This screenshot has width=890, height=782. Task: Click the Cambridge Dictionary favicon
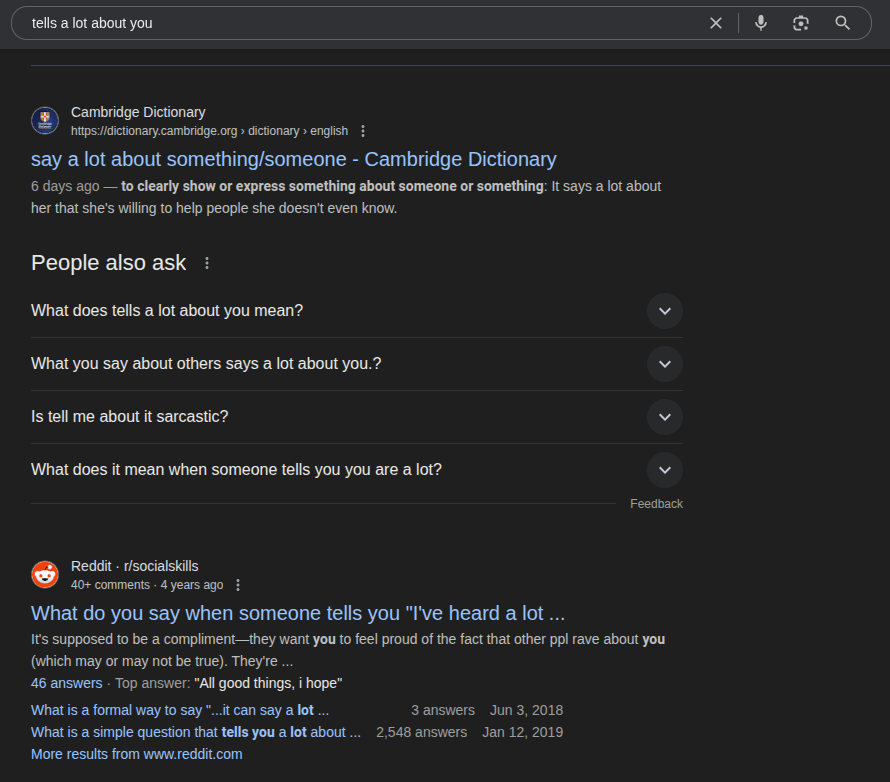pos(45,120)
